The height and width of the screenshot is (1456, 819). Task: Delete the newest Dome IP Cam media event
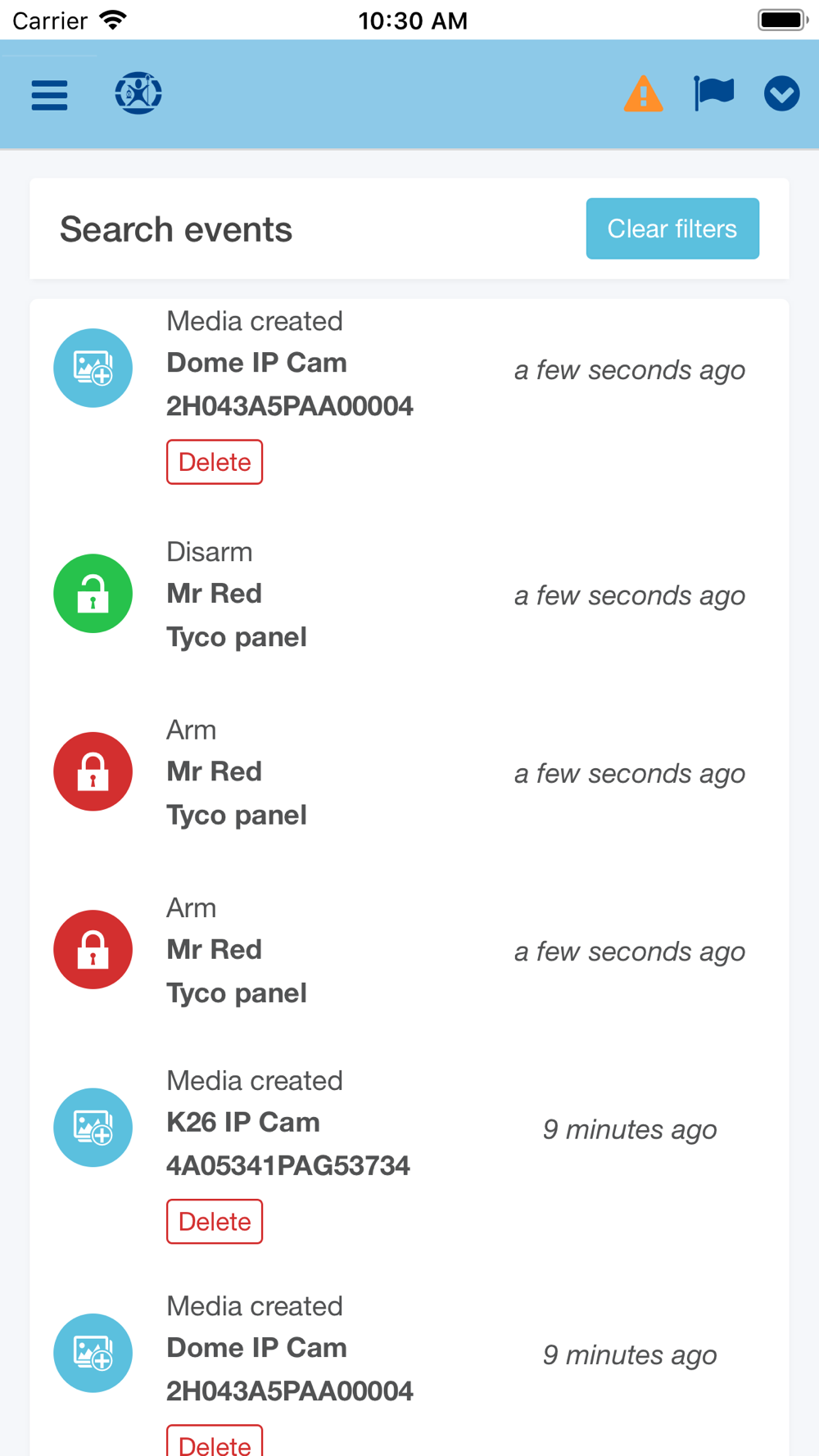[215, 462]
